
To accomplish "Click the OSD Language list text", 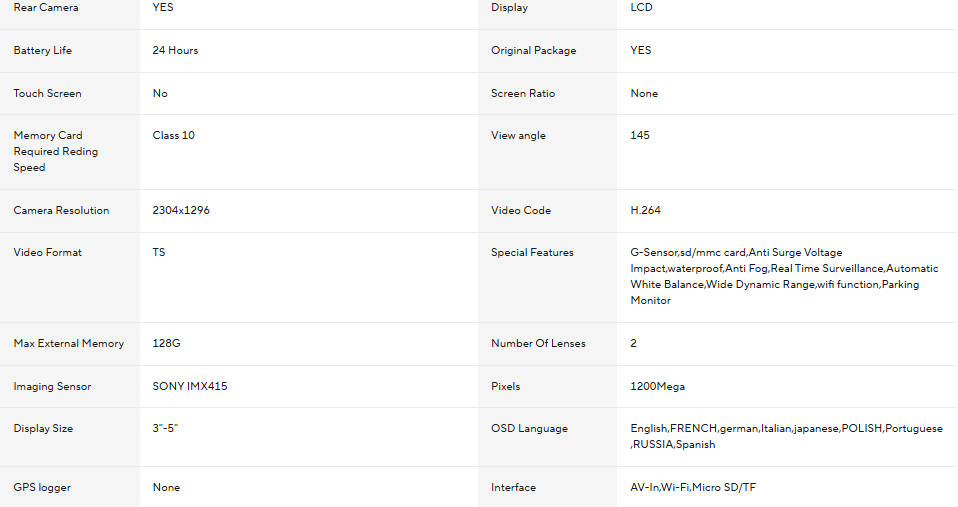I will tap(786, 436).
